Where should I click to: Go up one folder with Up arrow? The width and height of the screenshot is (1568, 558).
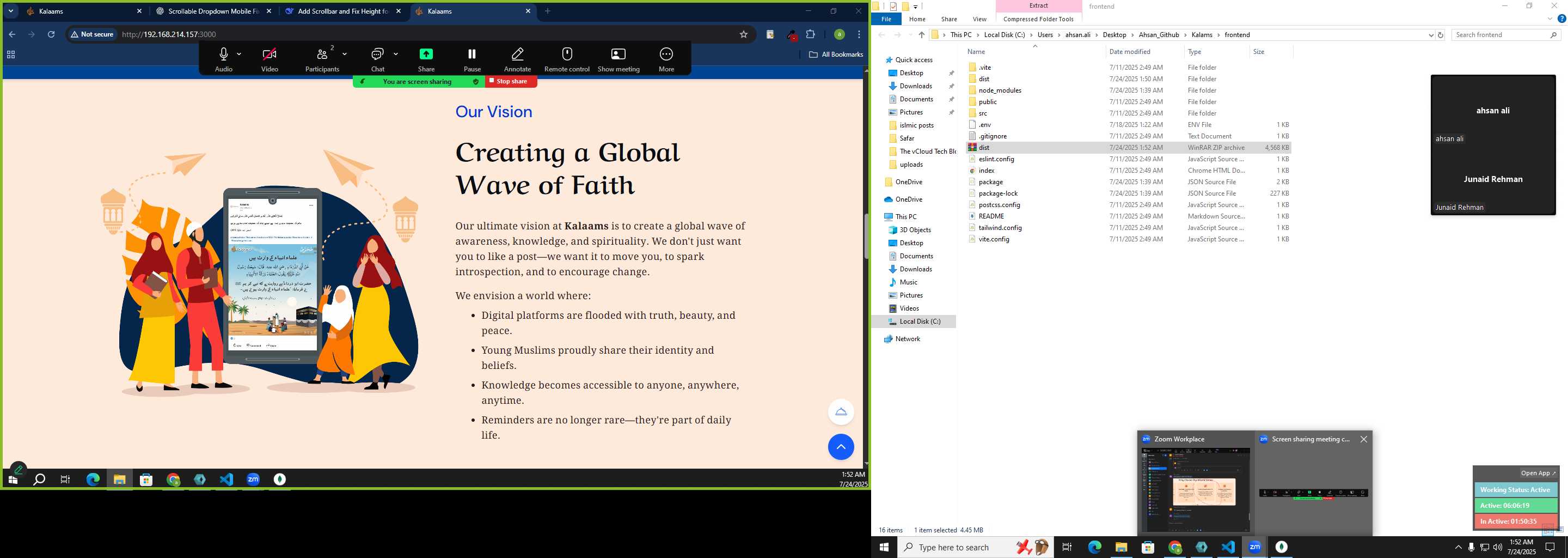coord(922,35)
